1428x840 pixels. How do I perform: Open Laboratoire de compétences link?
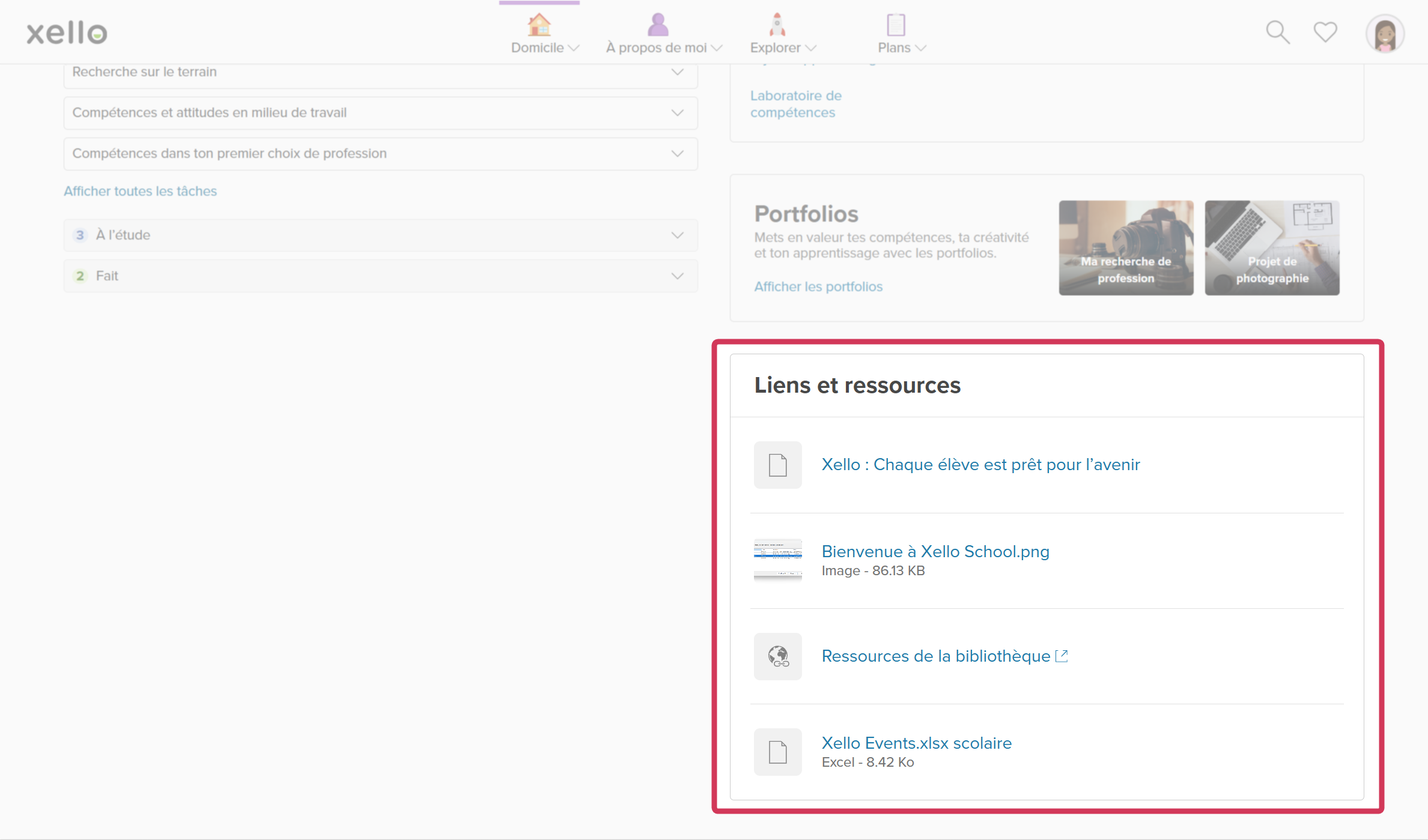pyautogui.click(x=795, y=104)
